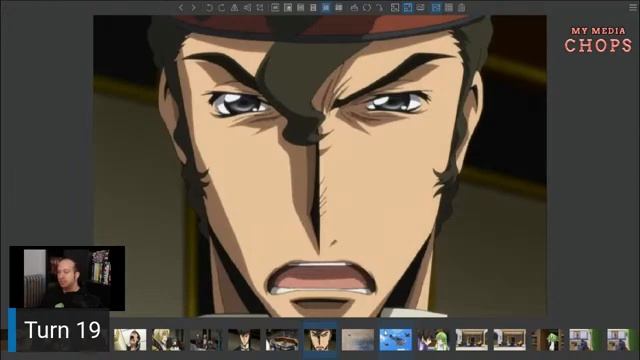Screen dimensions: 640x360
Task: Open the blonde character thumbnail
Action: coord(168,340)
